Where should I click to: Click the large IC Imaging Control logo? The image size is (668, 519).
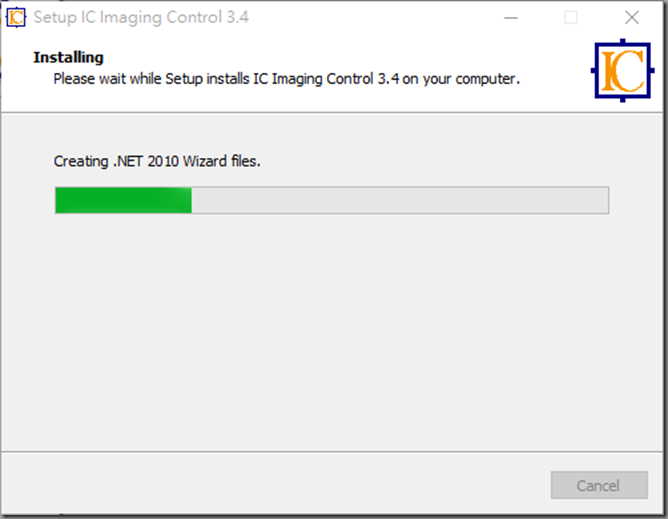[x=622, y=70]
